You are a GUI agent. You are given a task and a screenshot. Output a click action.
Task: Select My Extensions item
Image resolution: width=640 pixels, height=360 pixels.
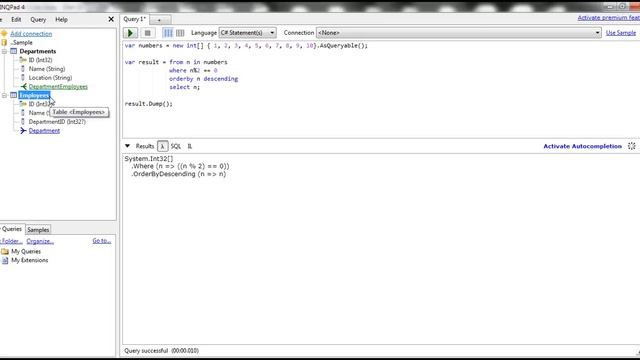point(29,260)
